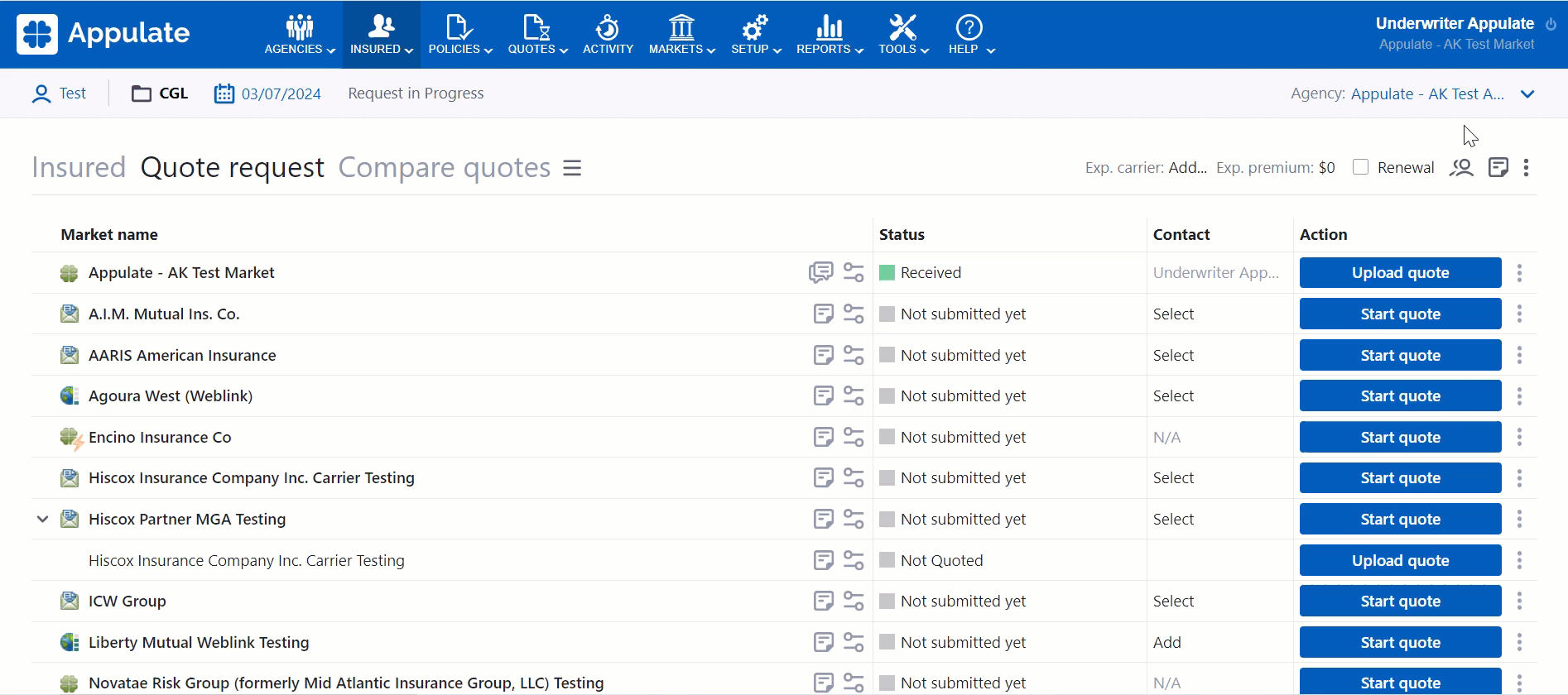1568x695 pixels.
Task: Open the notes icon beside the Renewal checkbox
Action: (1498, 168)
